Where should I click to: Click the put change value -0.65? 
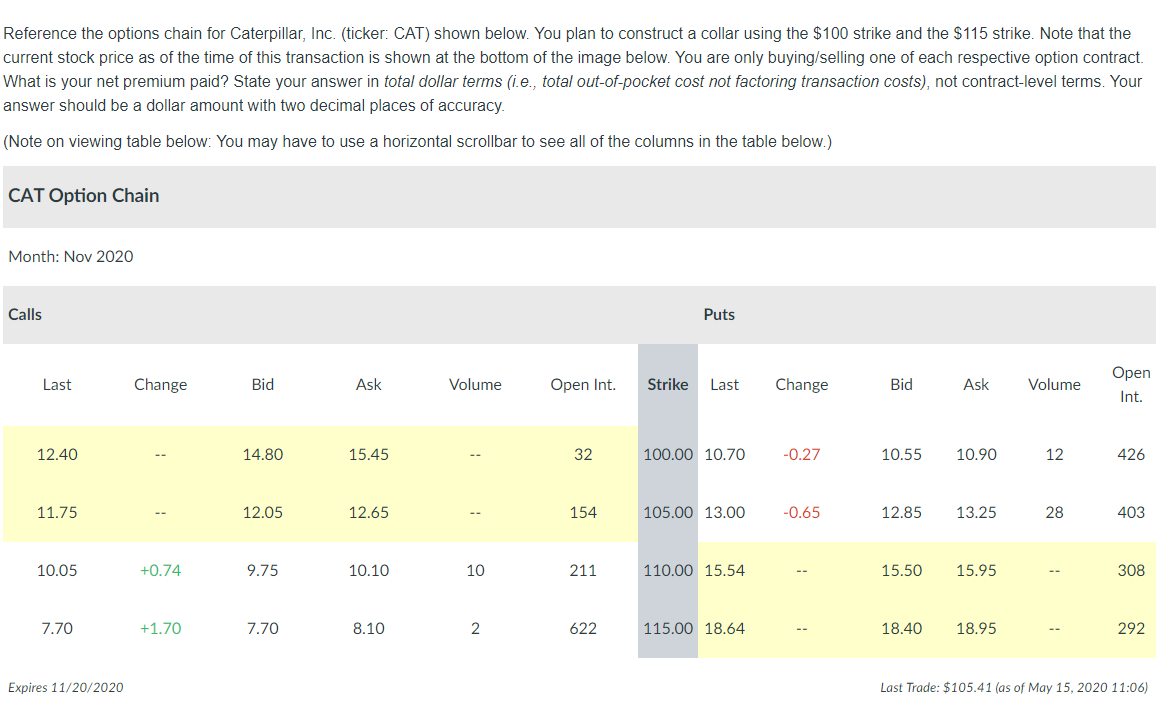tap(802, 512)
